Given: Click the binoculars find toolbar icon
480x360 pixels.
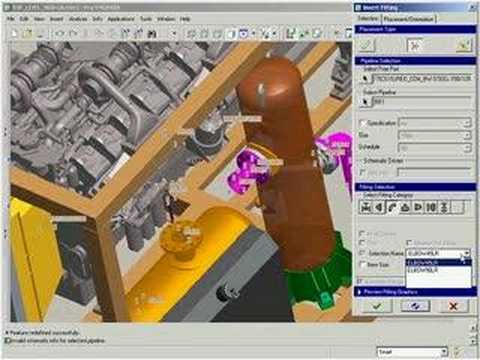Looking at the screenshot, I should 152,33.
